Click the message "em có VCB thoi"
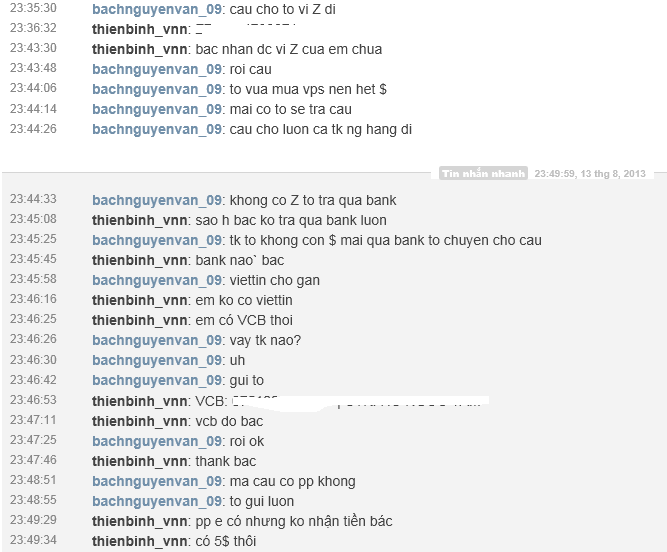667x552 pixels. 244,320
